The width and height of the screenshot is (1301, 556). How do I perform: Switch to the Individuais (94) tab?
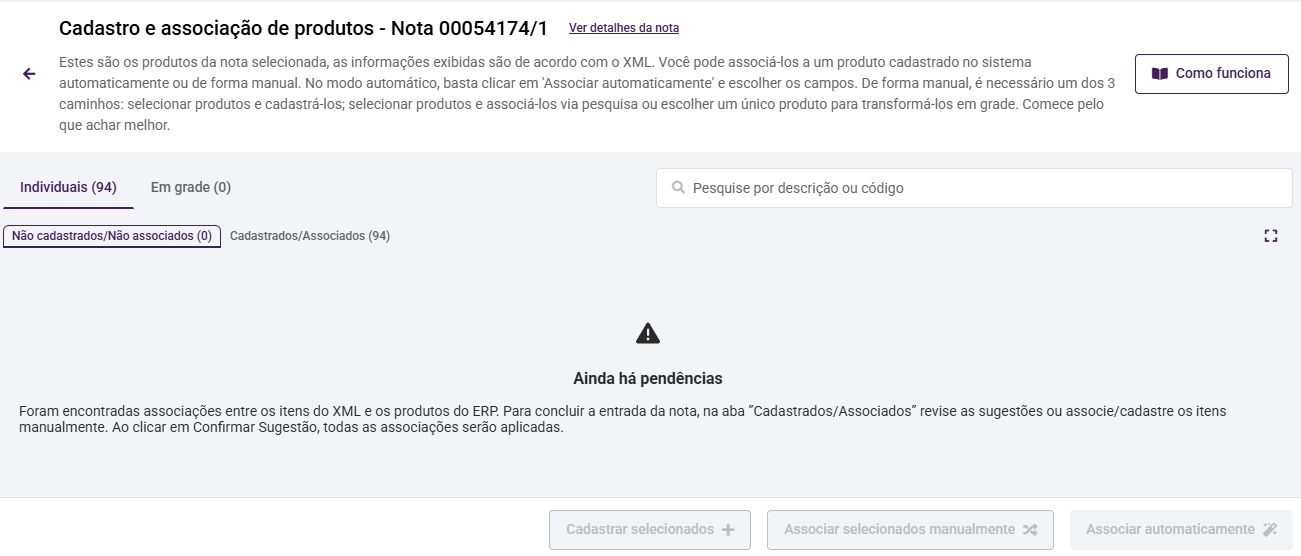coord(68,187)
